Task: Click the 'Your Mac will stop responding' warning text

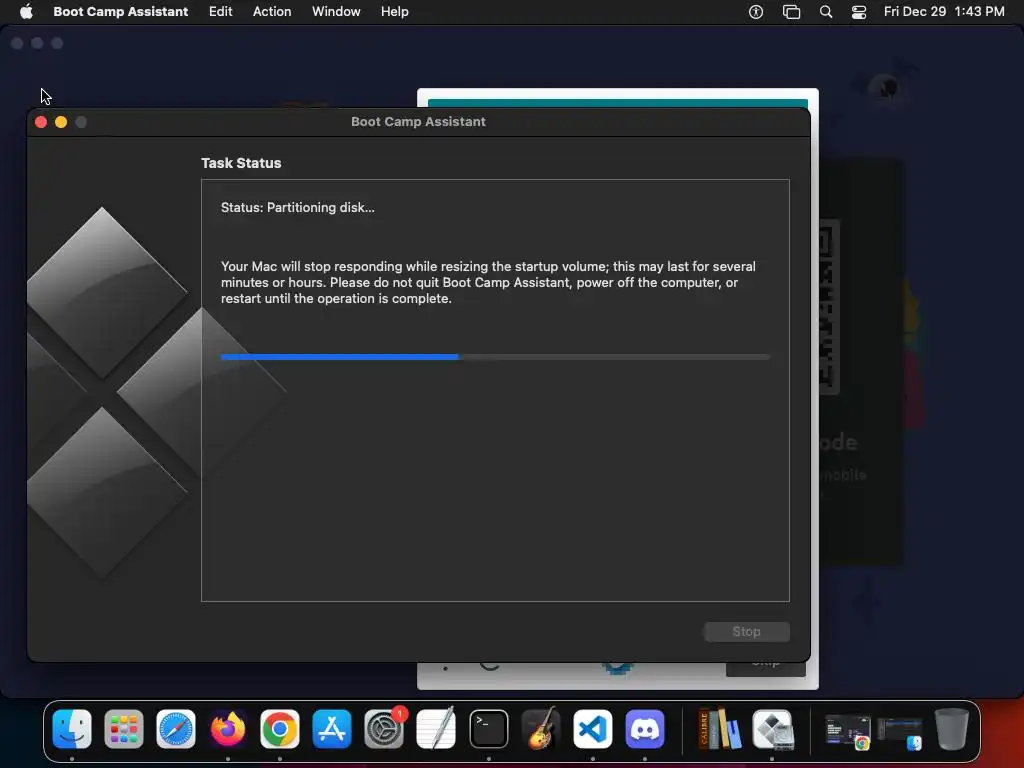Action: pyautogui.click(x=488, y=282)
